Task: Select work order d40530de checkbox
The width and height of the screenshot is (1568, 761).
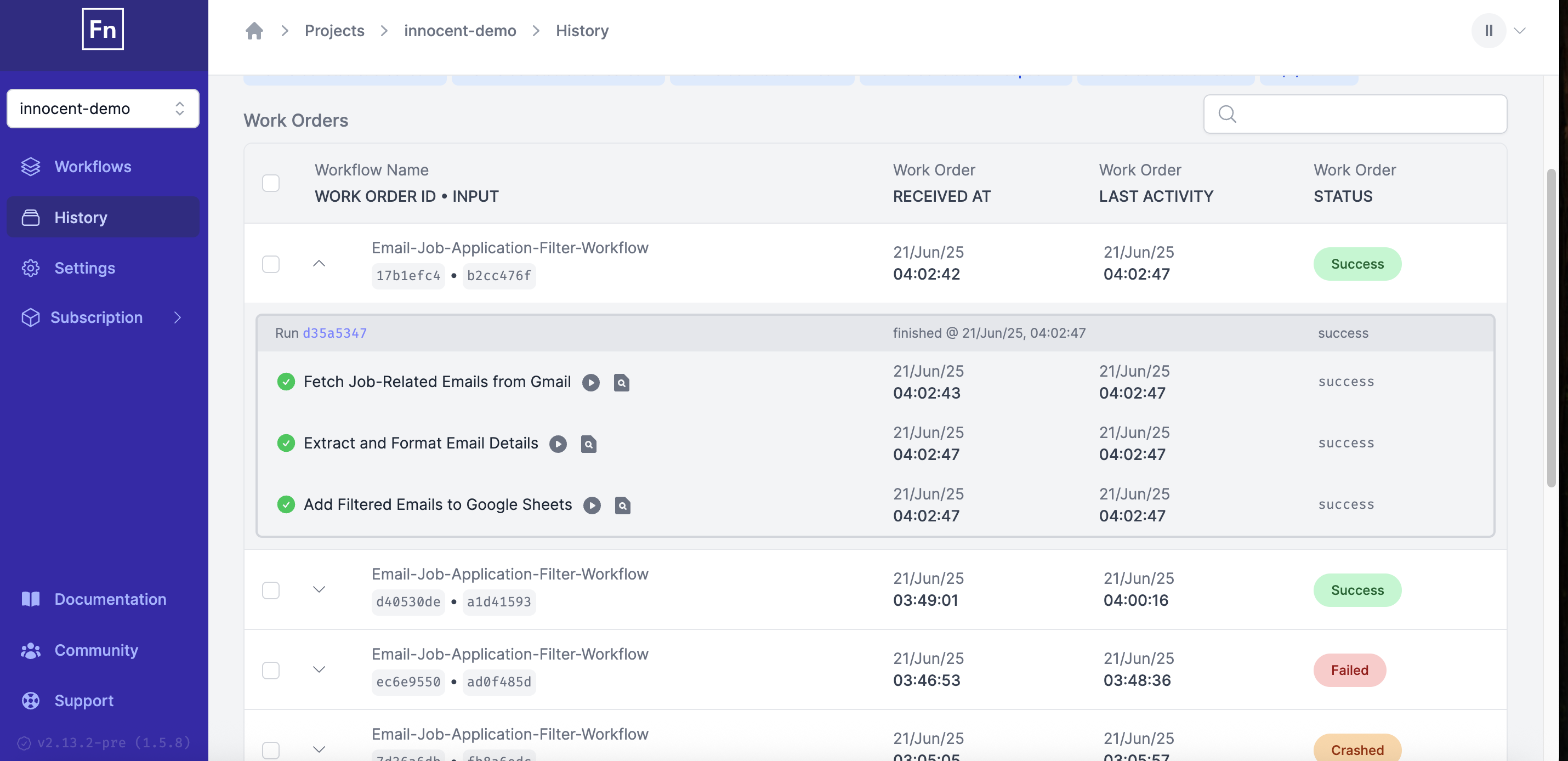Action: tap(271, 590)
